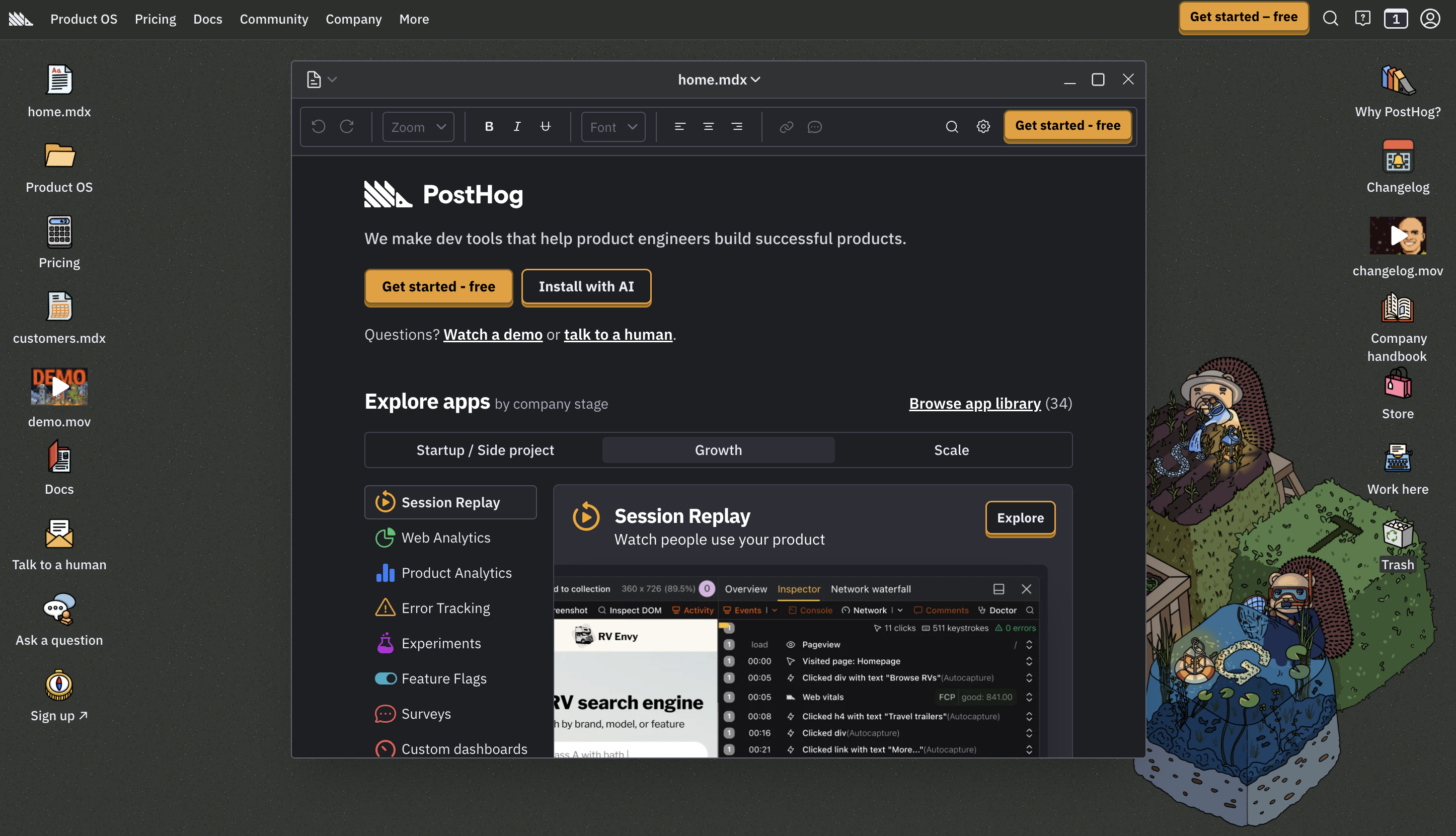The width and height of the screenshot is (1456, 836).
Task: Align text to the right
Action: [x=737, y=126]
